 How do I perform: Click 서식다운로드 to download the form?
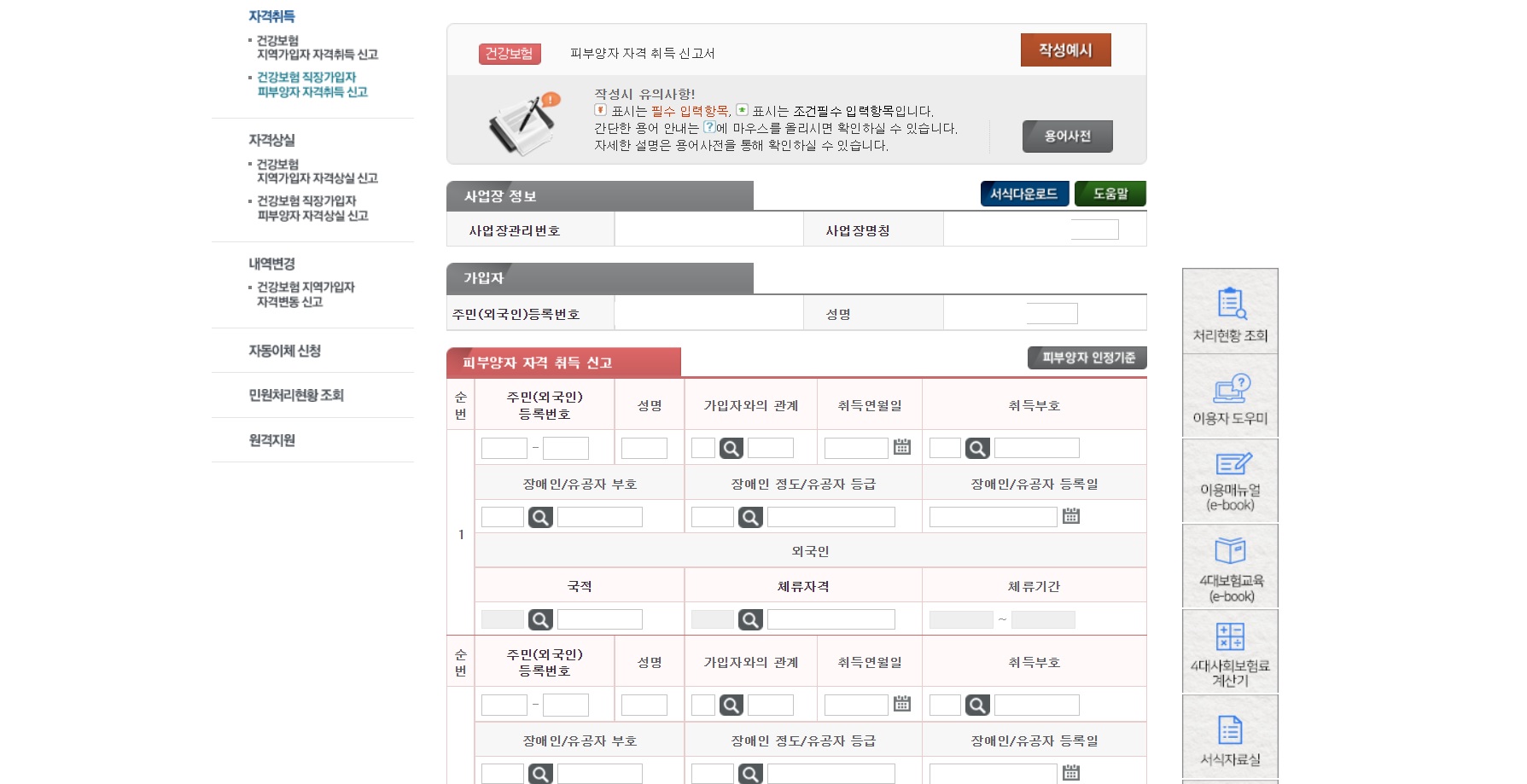[1023, 194]
